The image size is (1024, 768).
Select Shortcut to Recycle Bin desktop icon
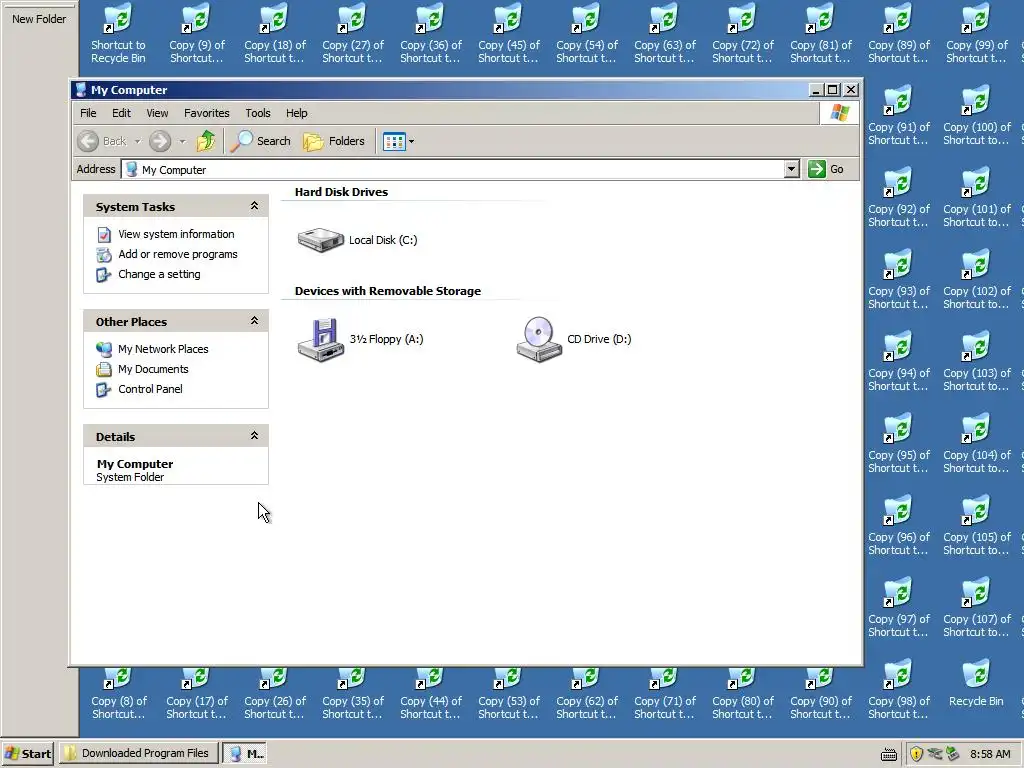(118, 33)
